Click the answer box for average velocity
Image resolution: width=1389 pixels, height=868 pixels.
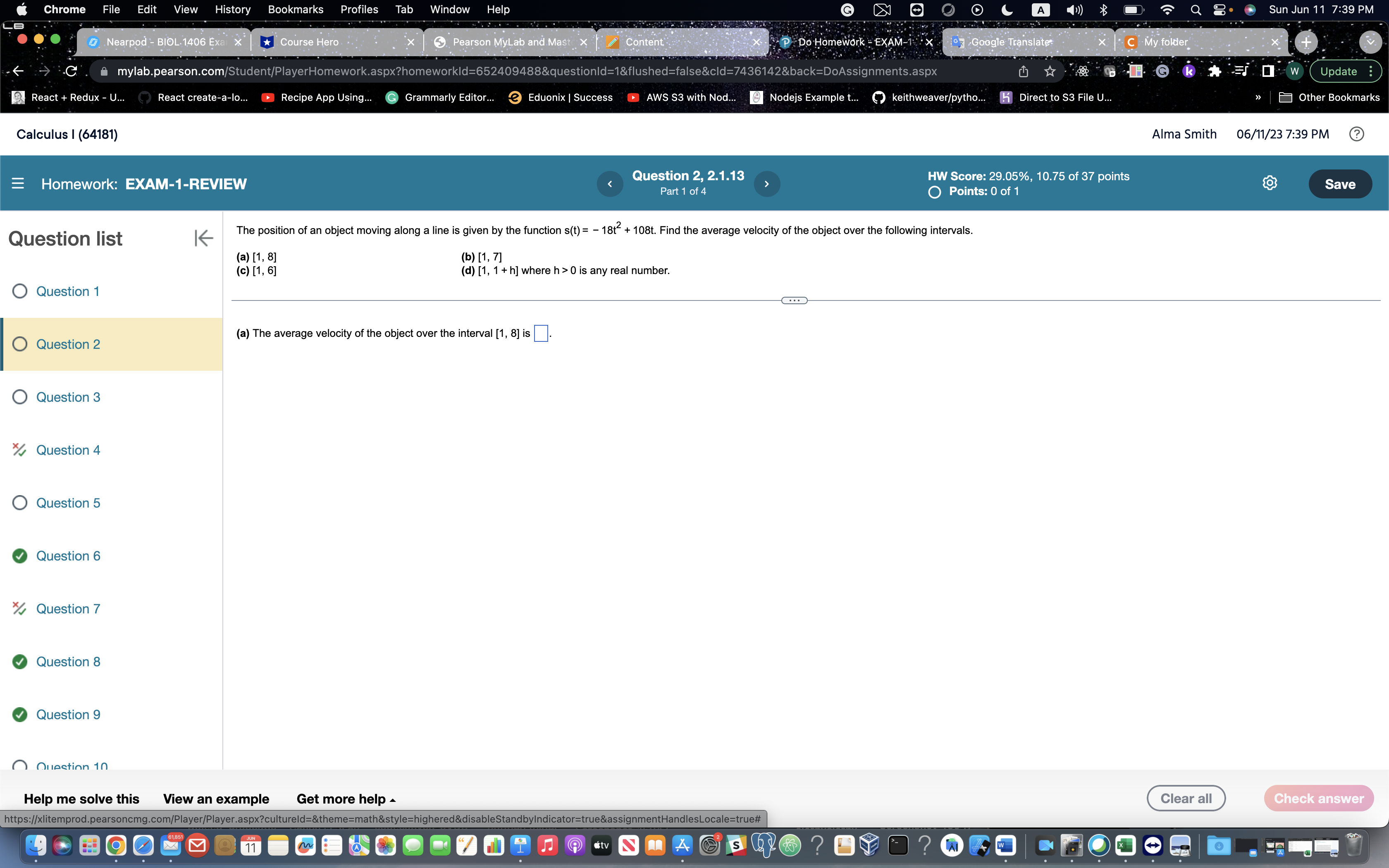click(x=540, y=333)
